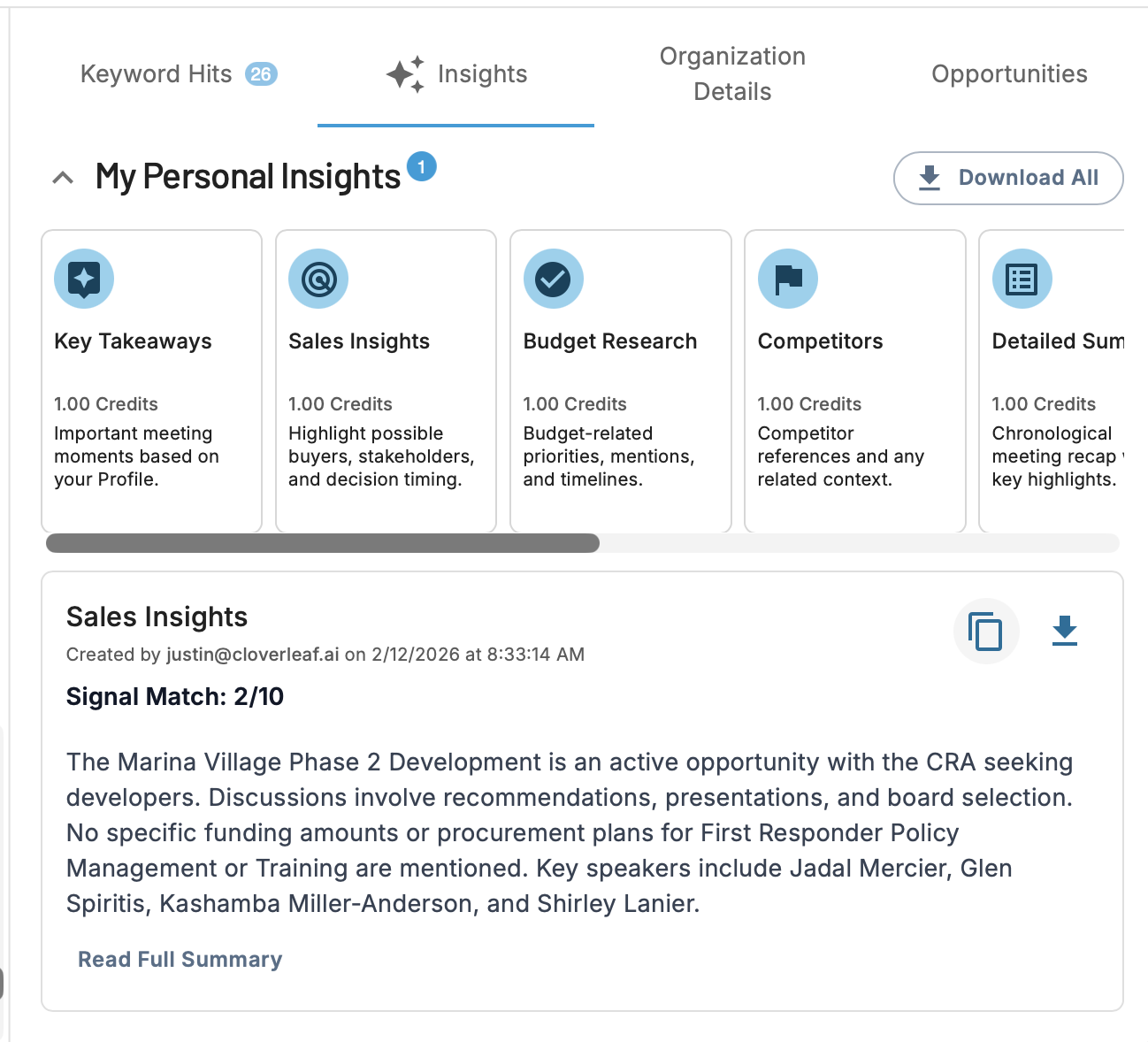Download the Sales Insights report icon
The width and height of the screenshot is (1148, 1042).
1064,632
